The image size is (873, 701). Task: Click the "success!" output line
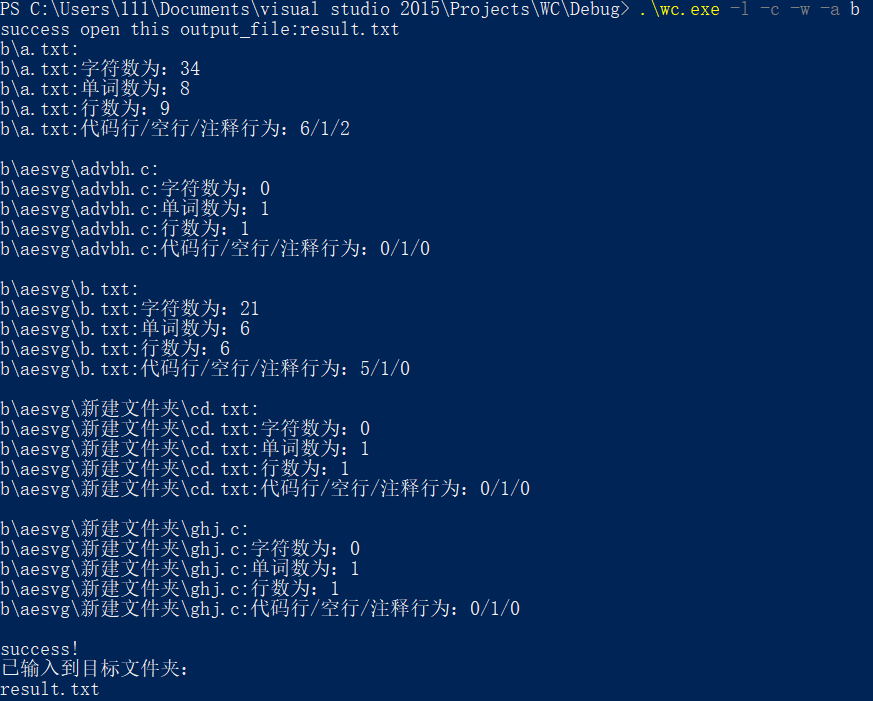[x=40, y=649]
